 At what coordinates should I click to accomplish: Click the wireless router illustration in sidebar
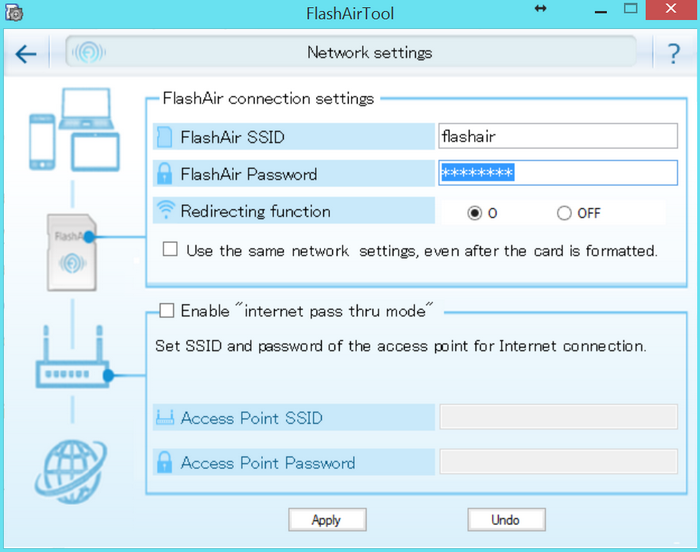[74, 357]
